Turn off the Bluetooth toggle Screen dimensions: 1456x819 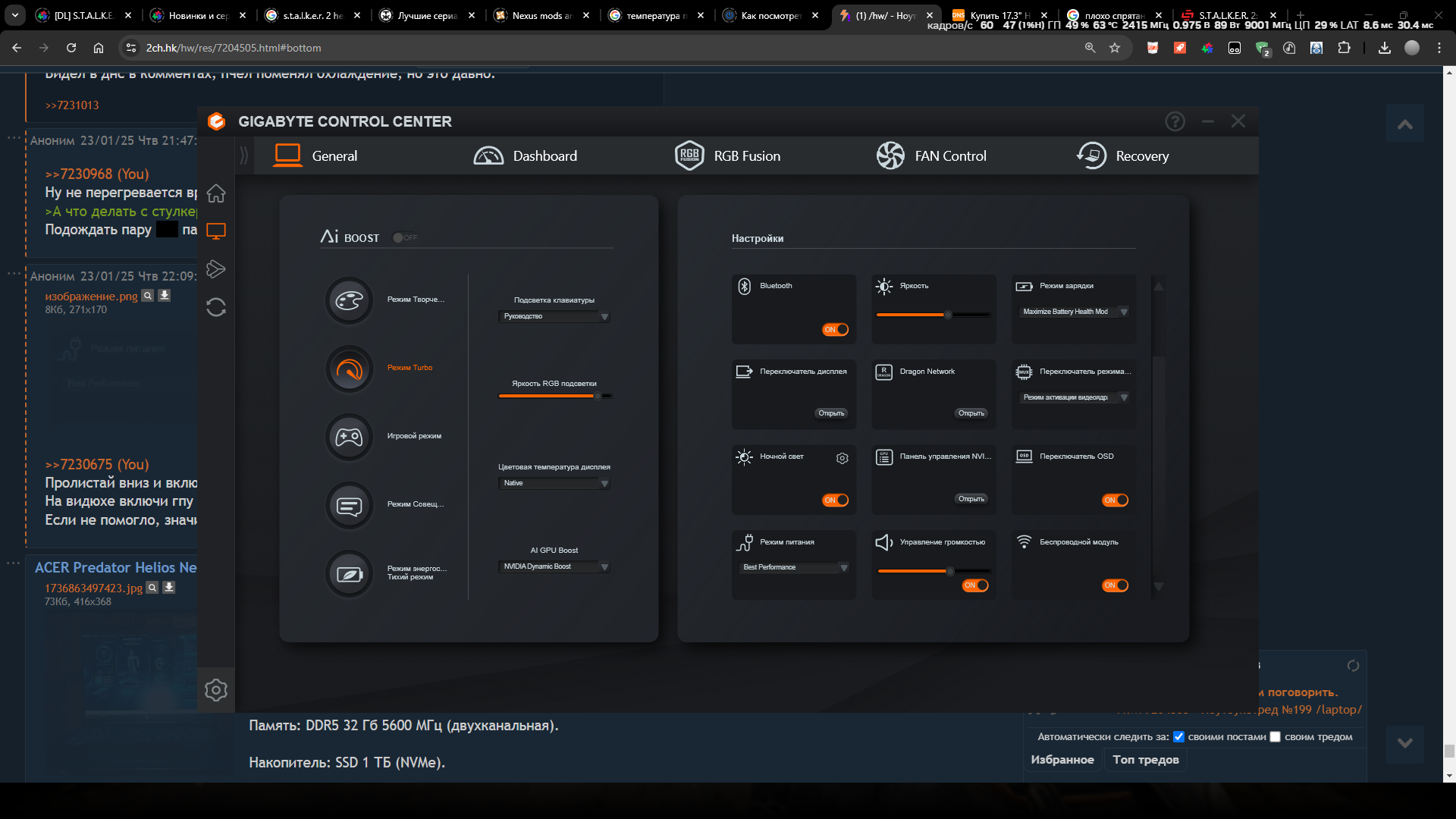click(x=836, y=329)
